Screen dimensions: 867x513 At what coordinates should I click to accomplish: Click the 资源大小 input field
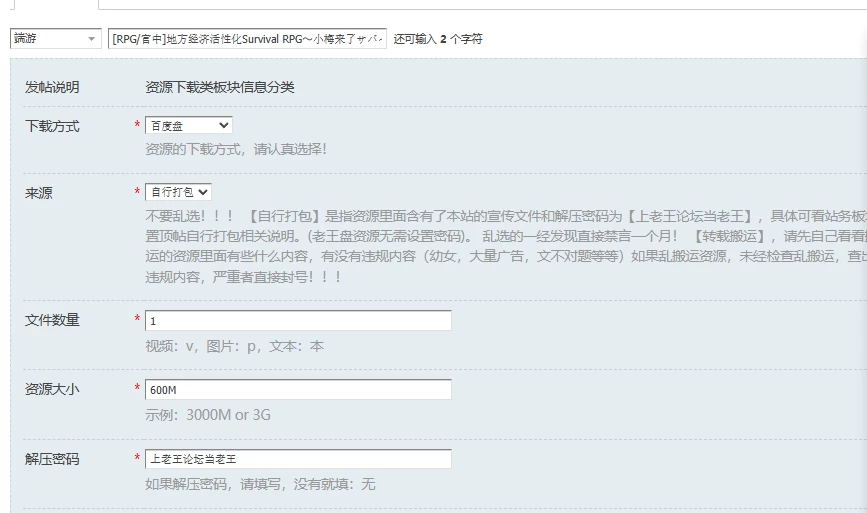298,390
